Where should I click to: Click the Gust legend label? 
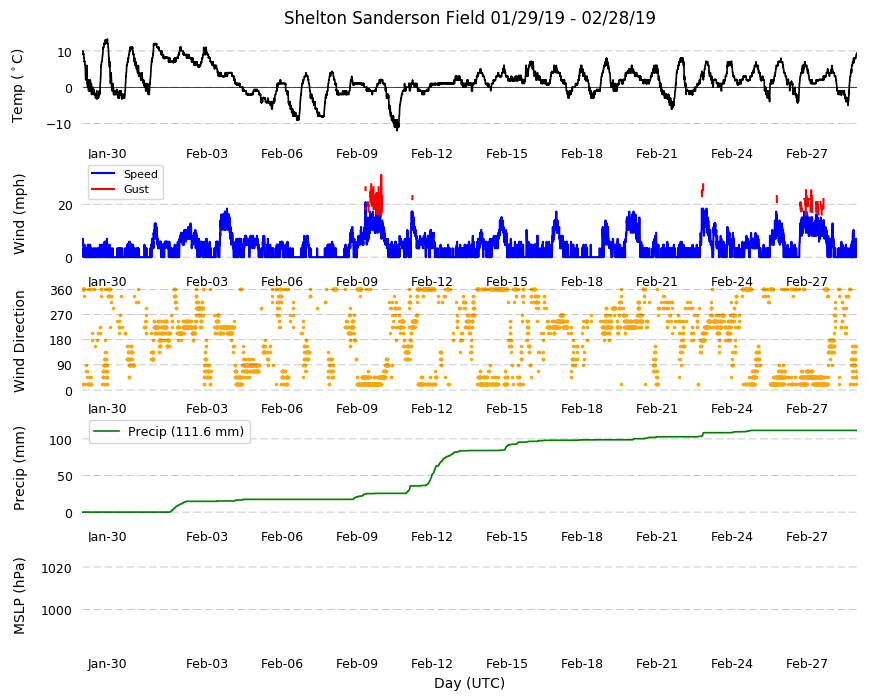[136, 189]
